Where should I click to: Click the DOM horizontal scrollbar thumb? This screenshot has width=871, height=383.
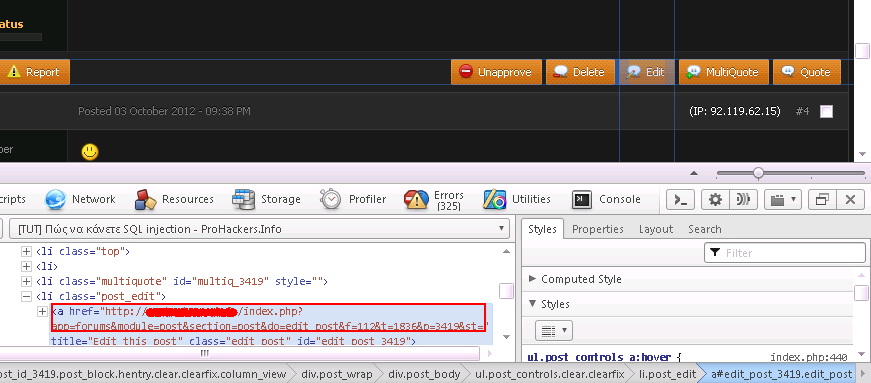pos(204,353)
